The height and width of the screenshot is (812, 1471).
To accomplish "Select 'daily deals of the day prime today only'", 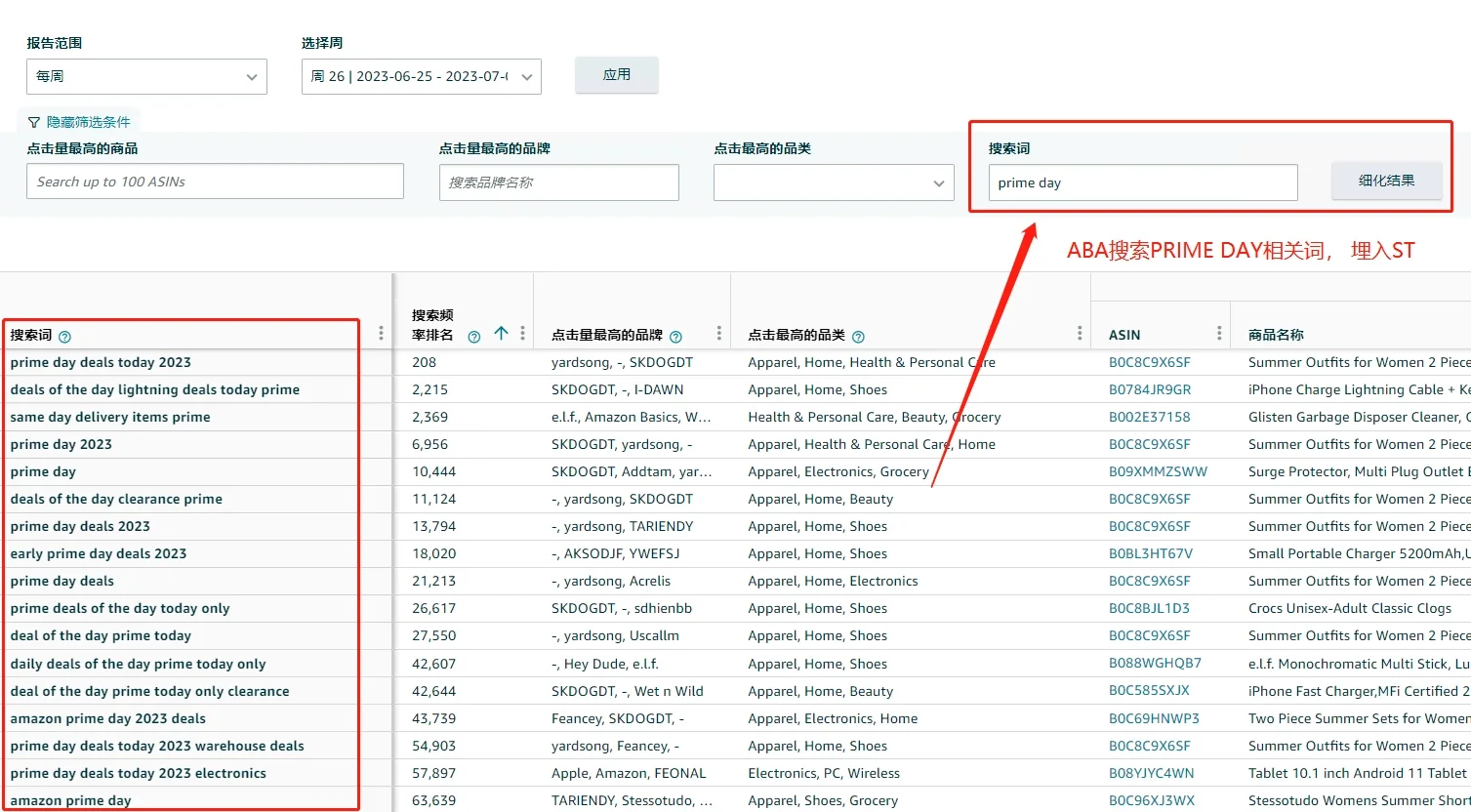I will [138, 664].
